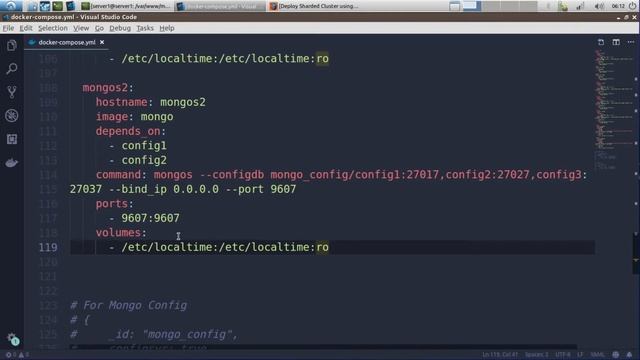The width and height of the screenshot is (640, 360).
Task: Click the Ln 119 cursor position indicator
Action: click(500, 355)
